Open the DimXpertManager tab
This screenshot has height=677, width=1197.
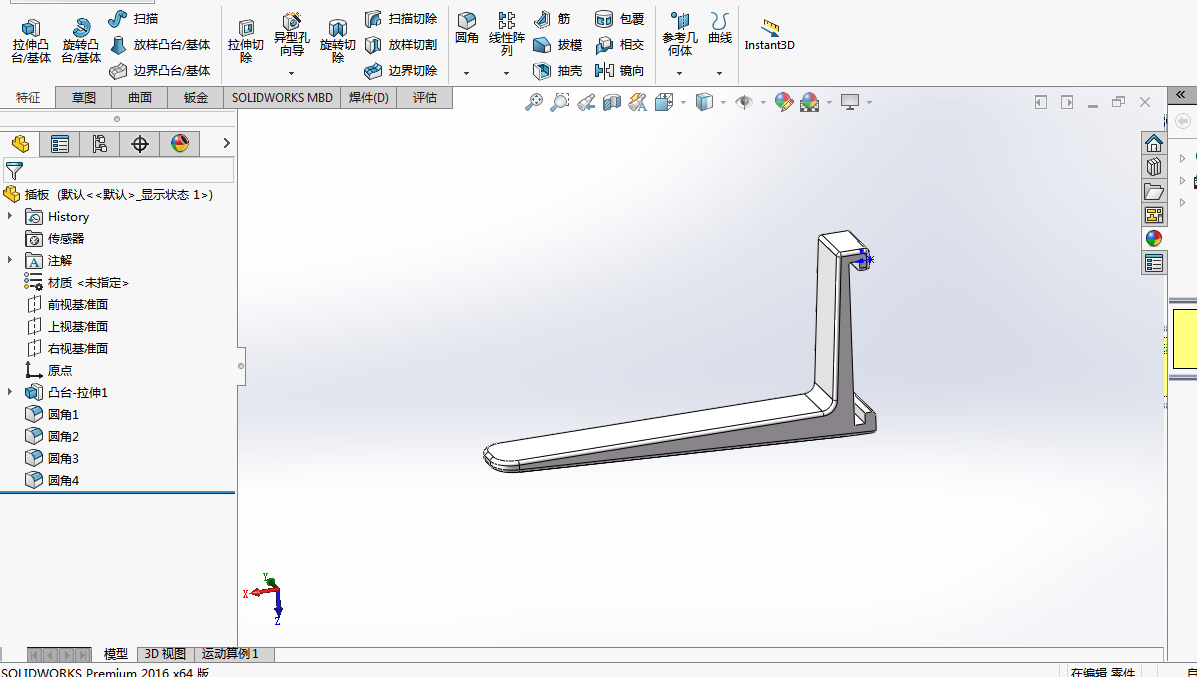140,143
